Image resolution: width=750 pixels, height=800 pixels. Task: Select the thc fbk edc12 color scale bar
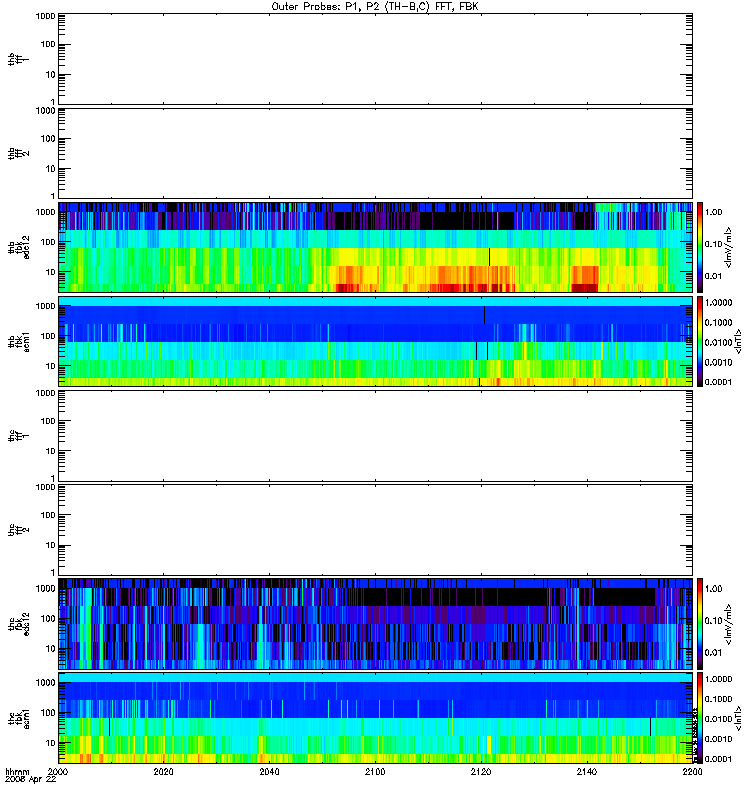pos(700,623)
